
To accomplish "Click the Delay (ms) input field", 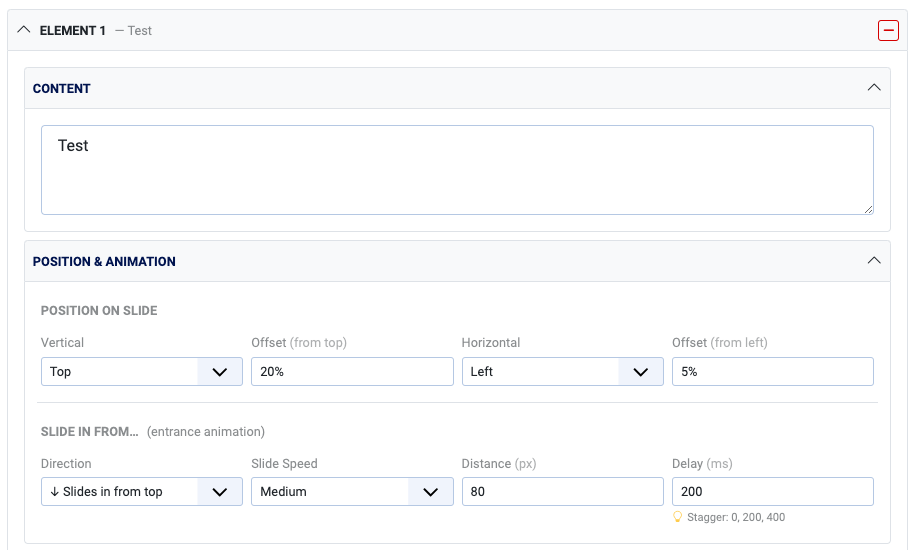I will 772,492.
